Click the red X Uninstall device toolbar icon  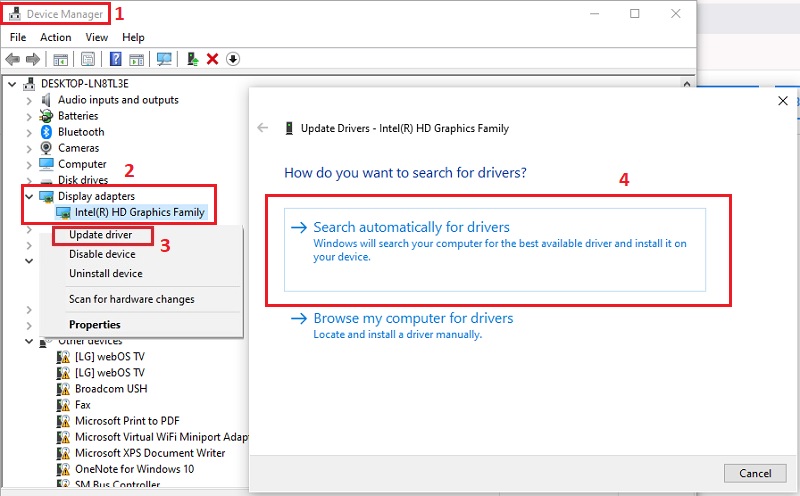pos(212,59)
